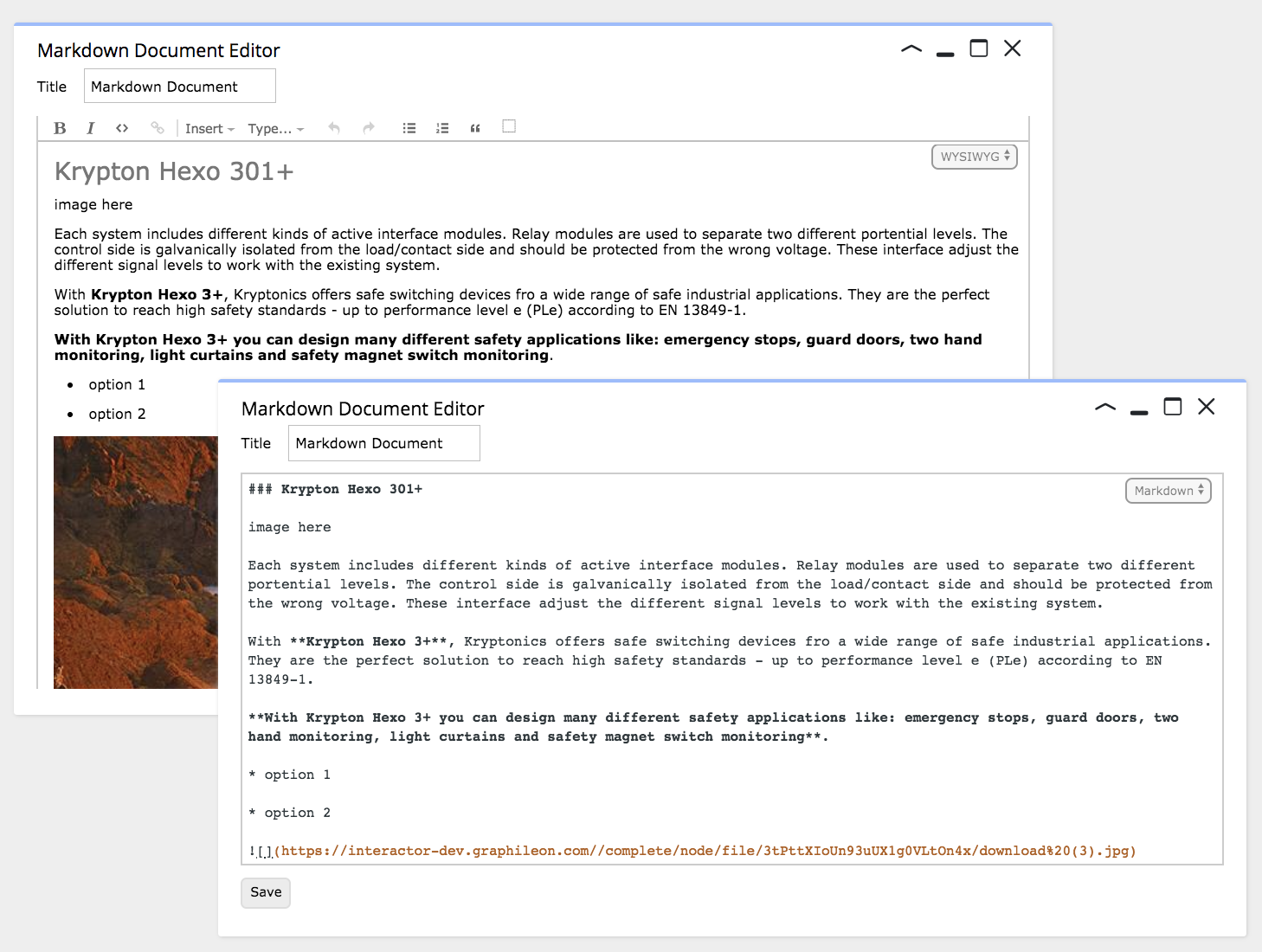Click the code format icon
Screen dimensions: 1262x952
tap(122, 128)
